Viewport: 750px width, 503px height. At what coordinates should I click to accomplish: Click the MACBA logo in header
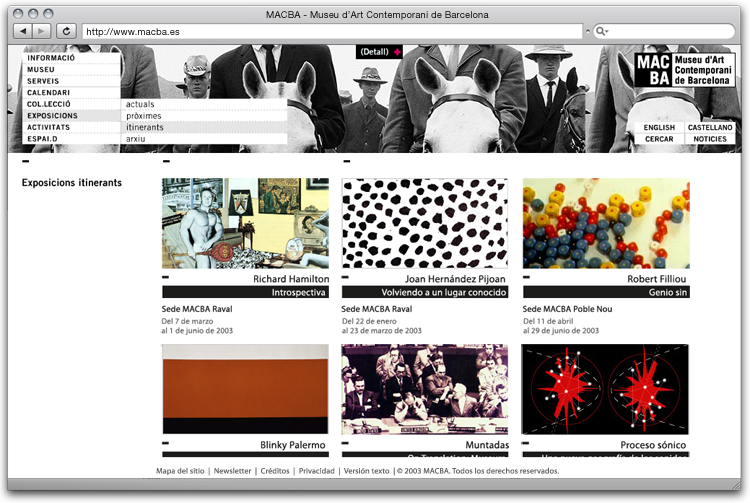685,70
